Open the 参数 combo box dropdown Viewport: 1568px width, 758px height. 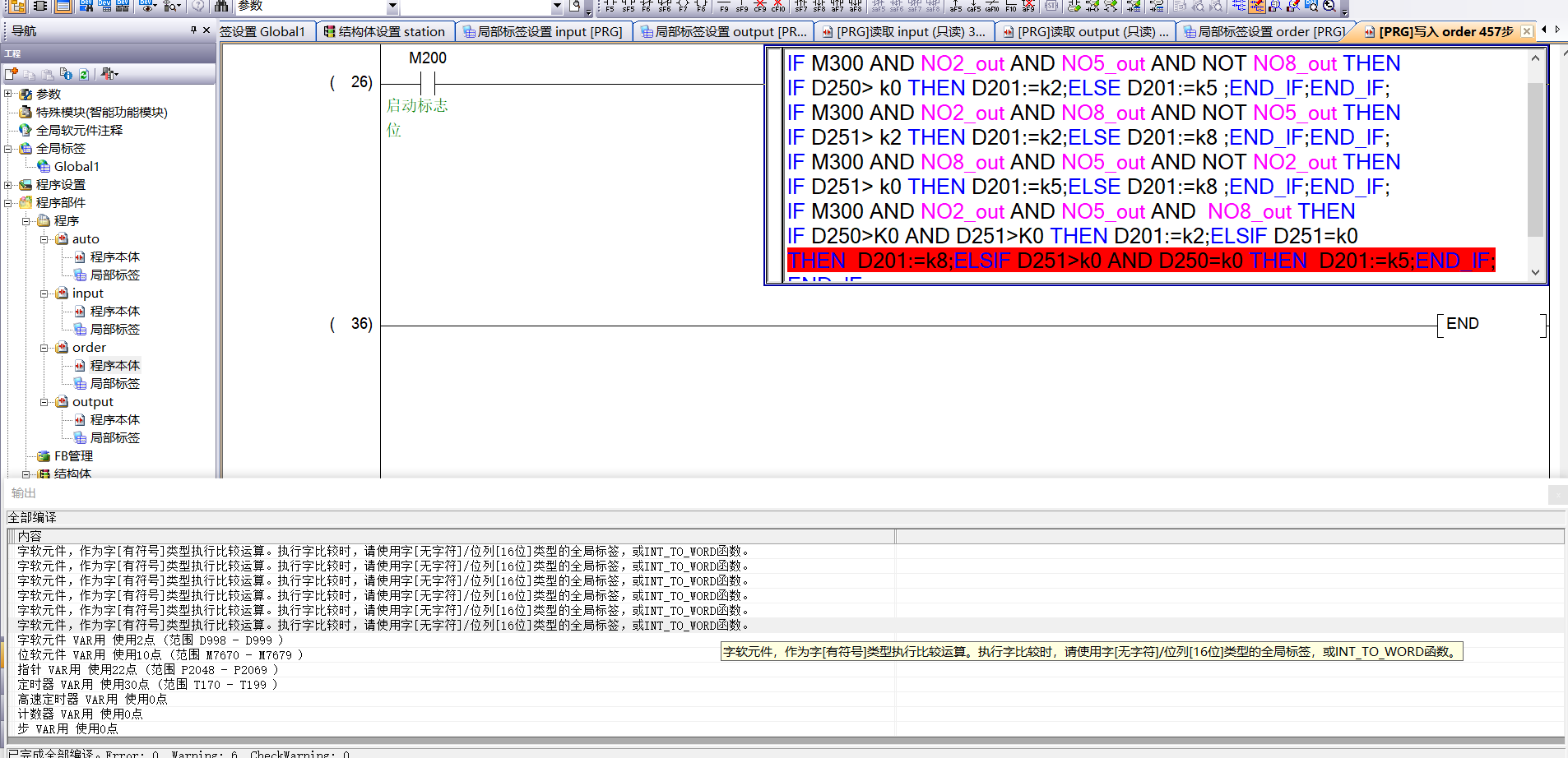tap(392, 7)
